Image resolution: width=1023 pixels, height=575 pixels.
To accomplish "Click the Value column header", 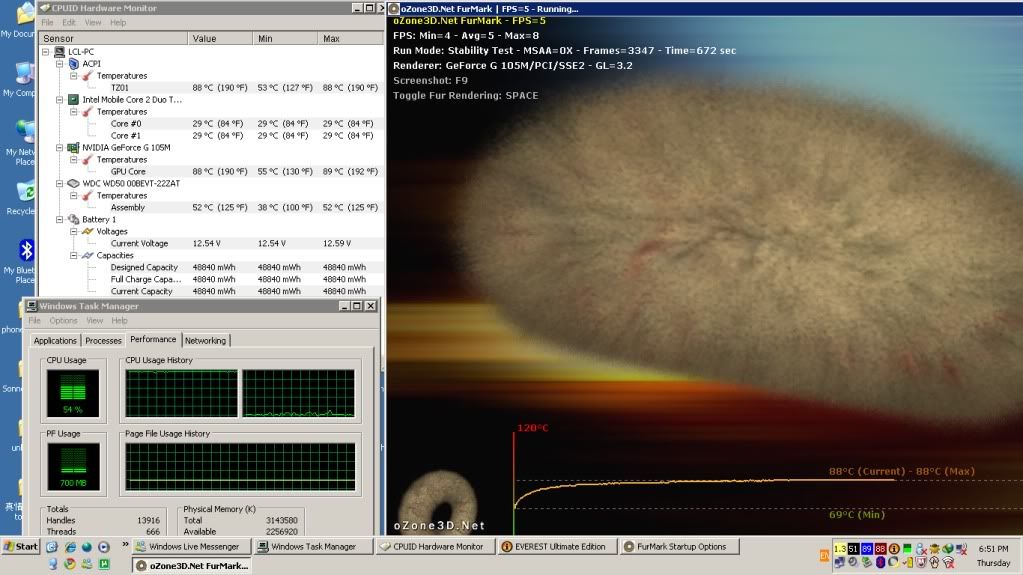I will (x=220, y=39).
